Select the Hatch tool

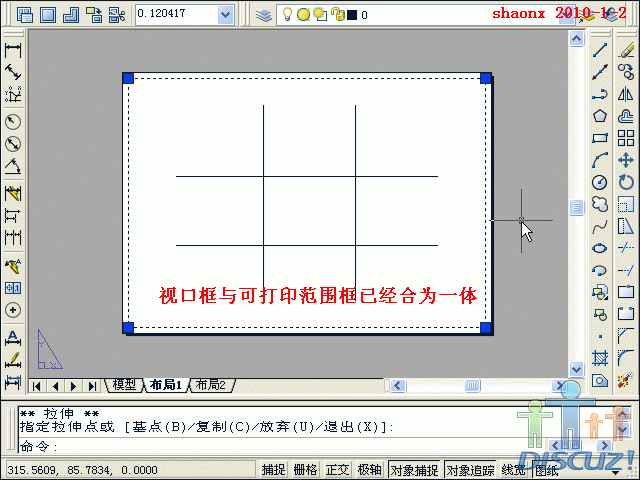[600, 358]
